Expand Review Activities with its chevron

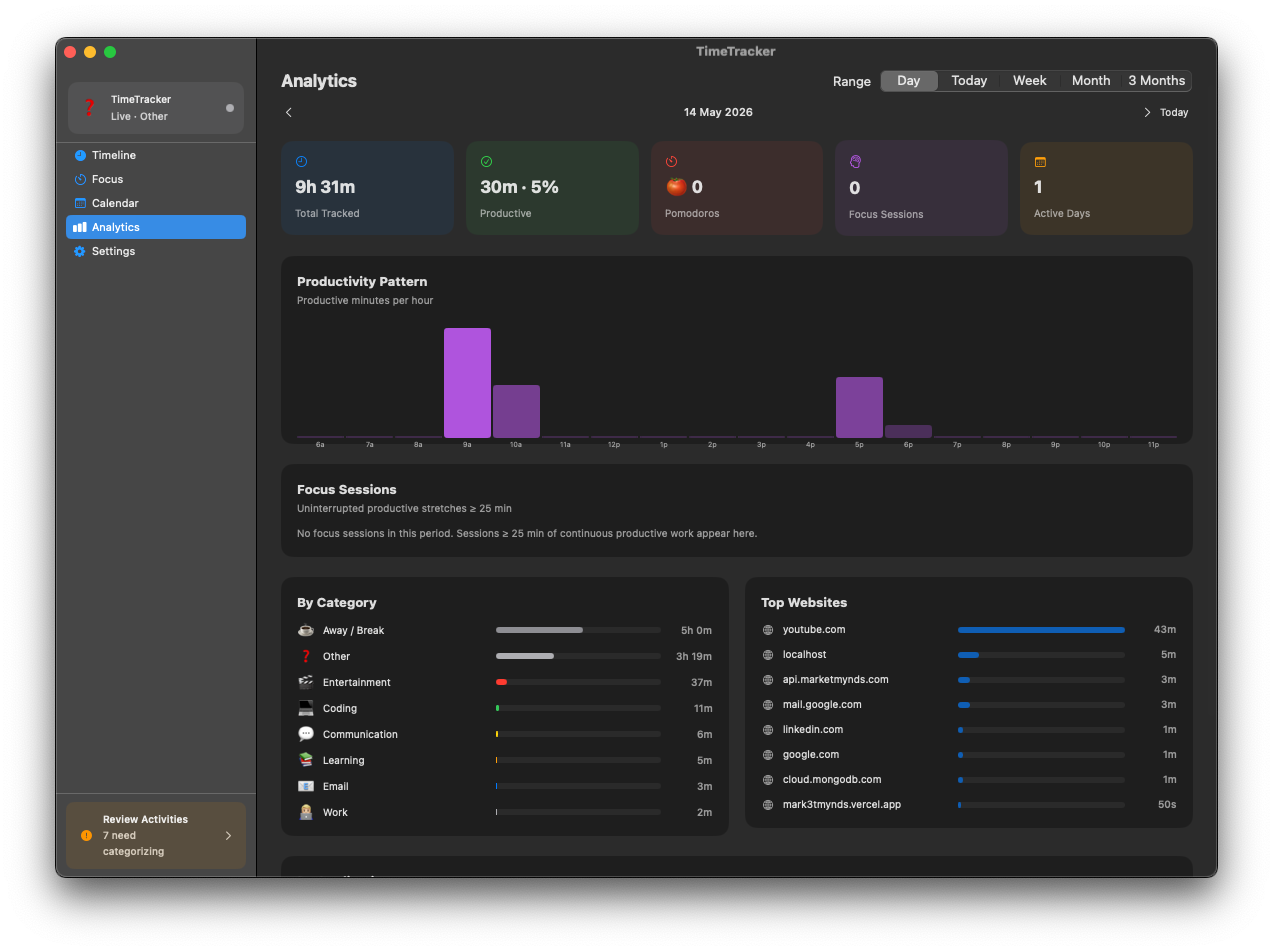(228, 835)
